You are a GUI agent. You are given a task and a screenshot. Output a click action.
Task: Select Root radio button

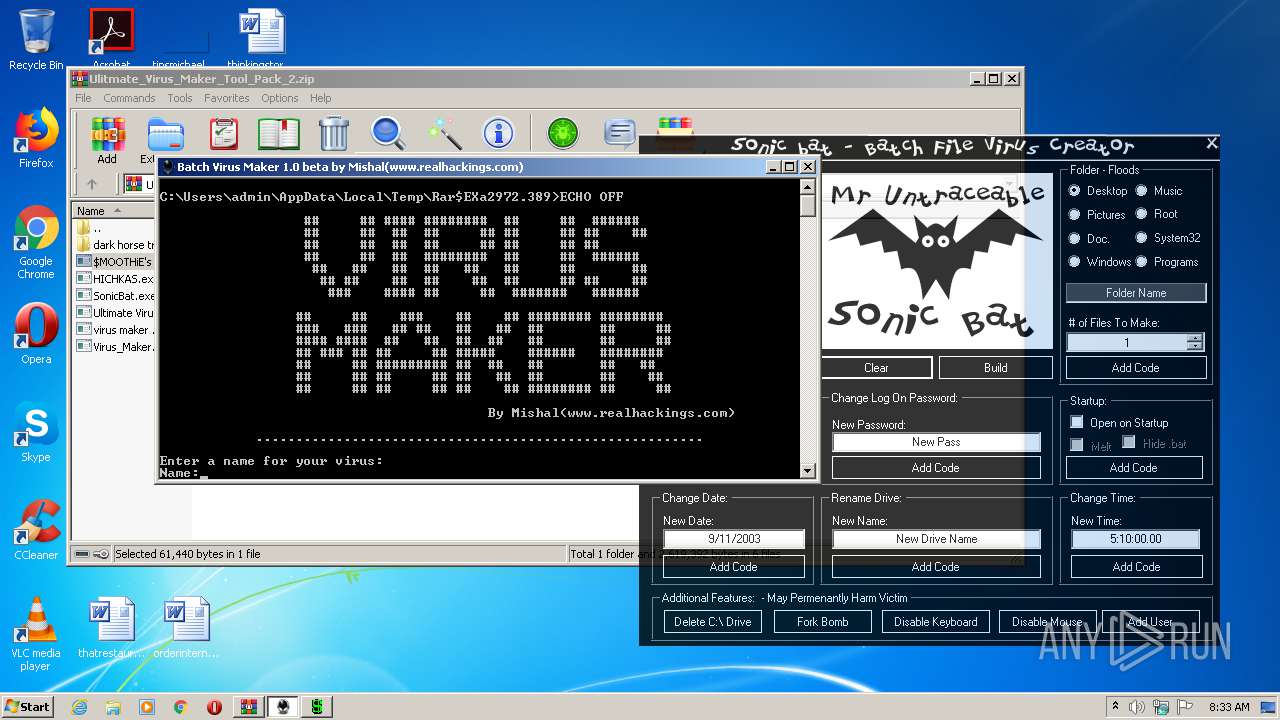point(1142,214)
